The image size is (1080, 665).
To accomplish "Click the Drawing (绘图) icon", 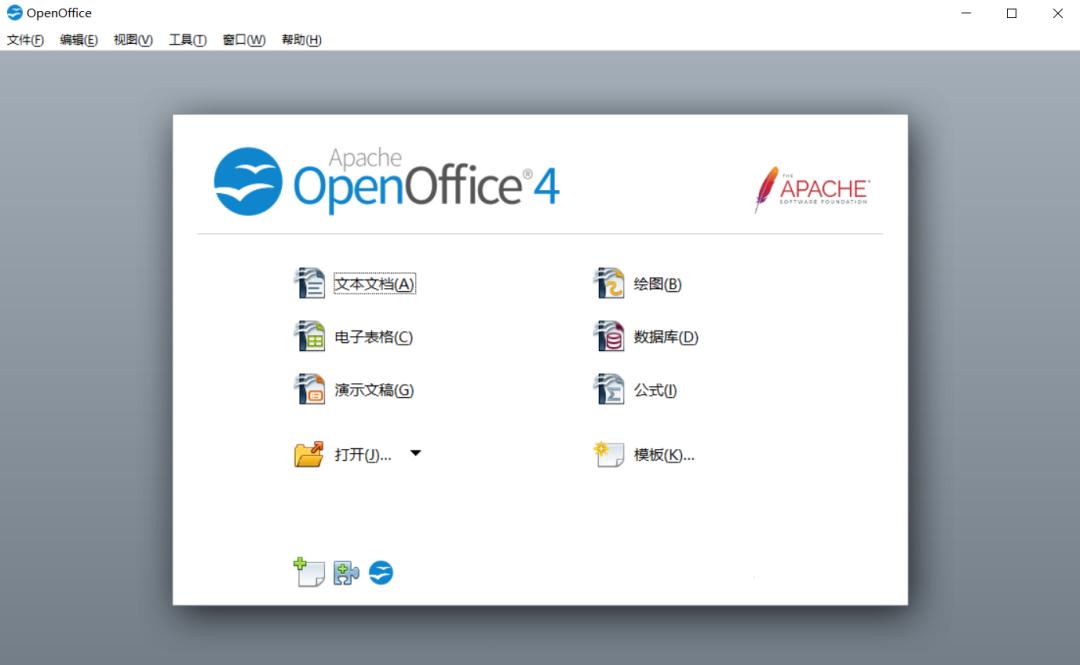I will click(x=609, y=283).
